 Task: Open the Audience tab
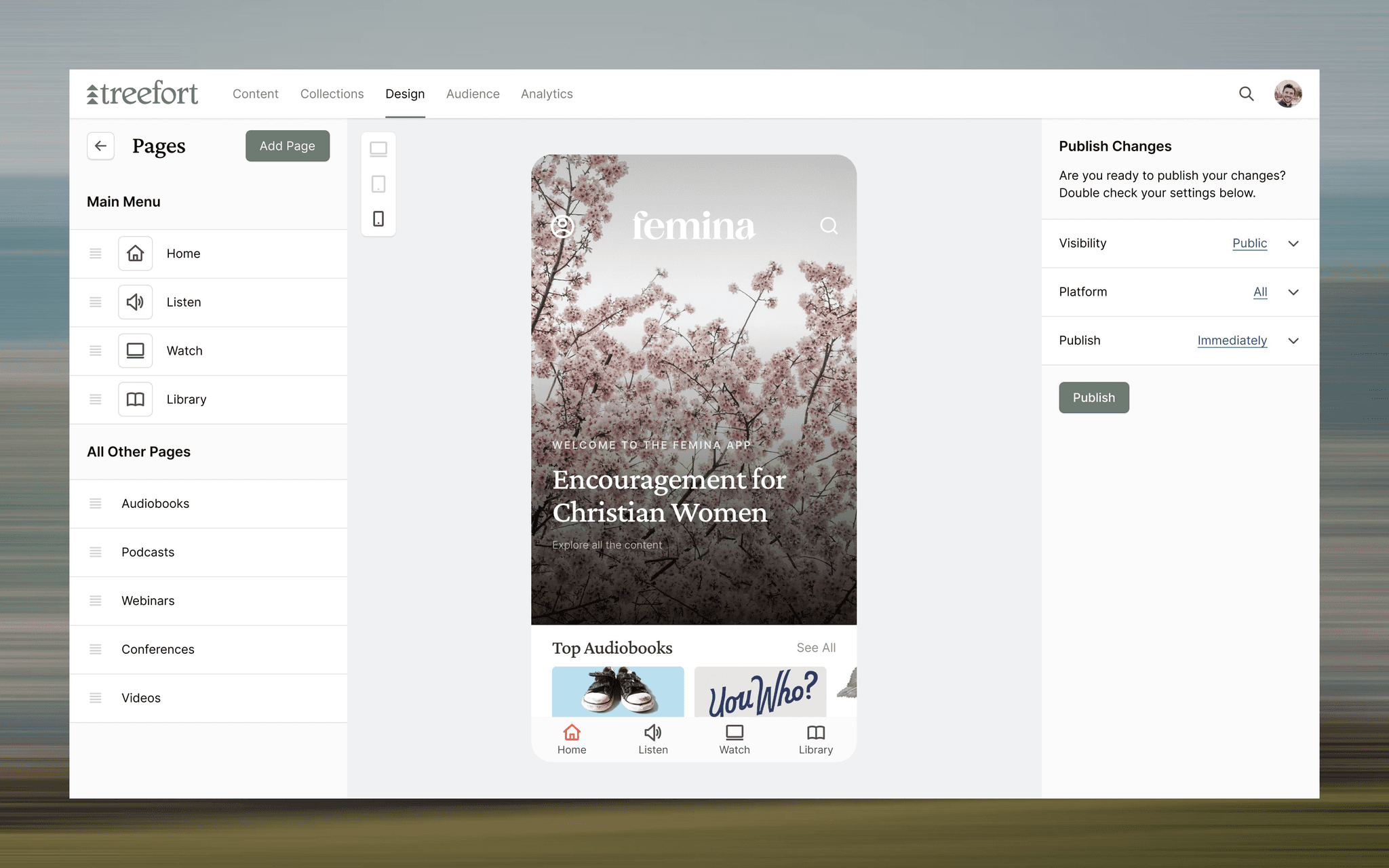click(473, 94)
